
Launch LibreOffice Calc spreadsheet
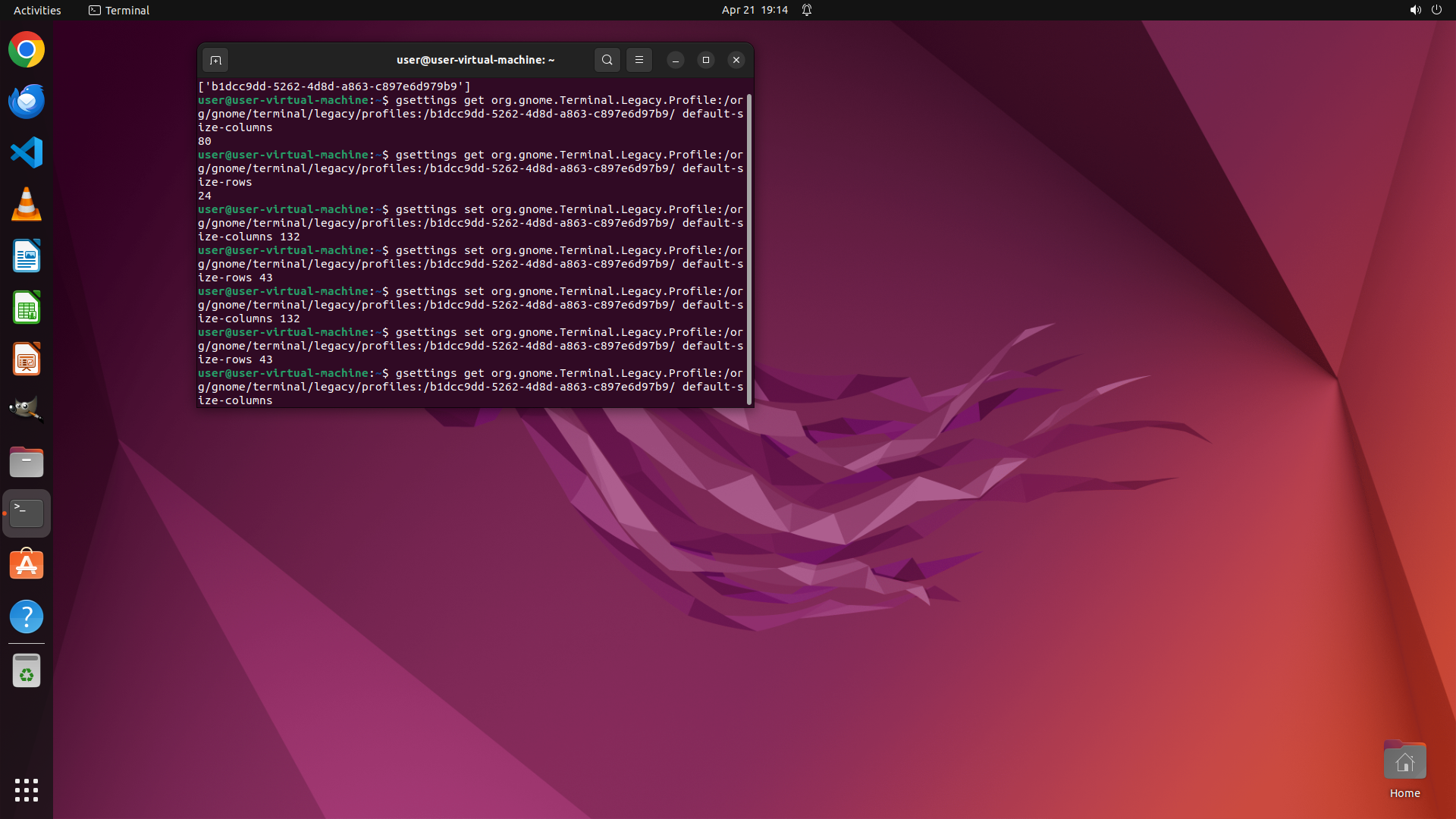click(x=27, y=308)
